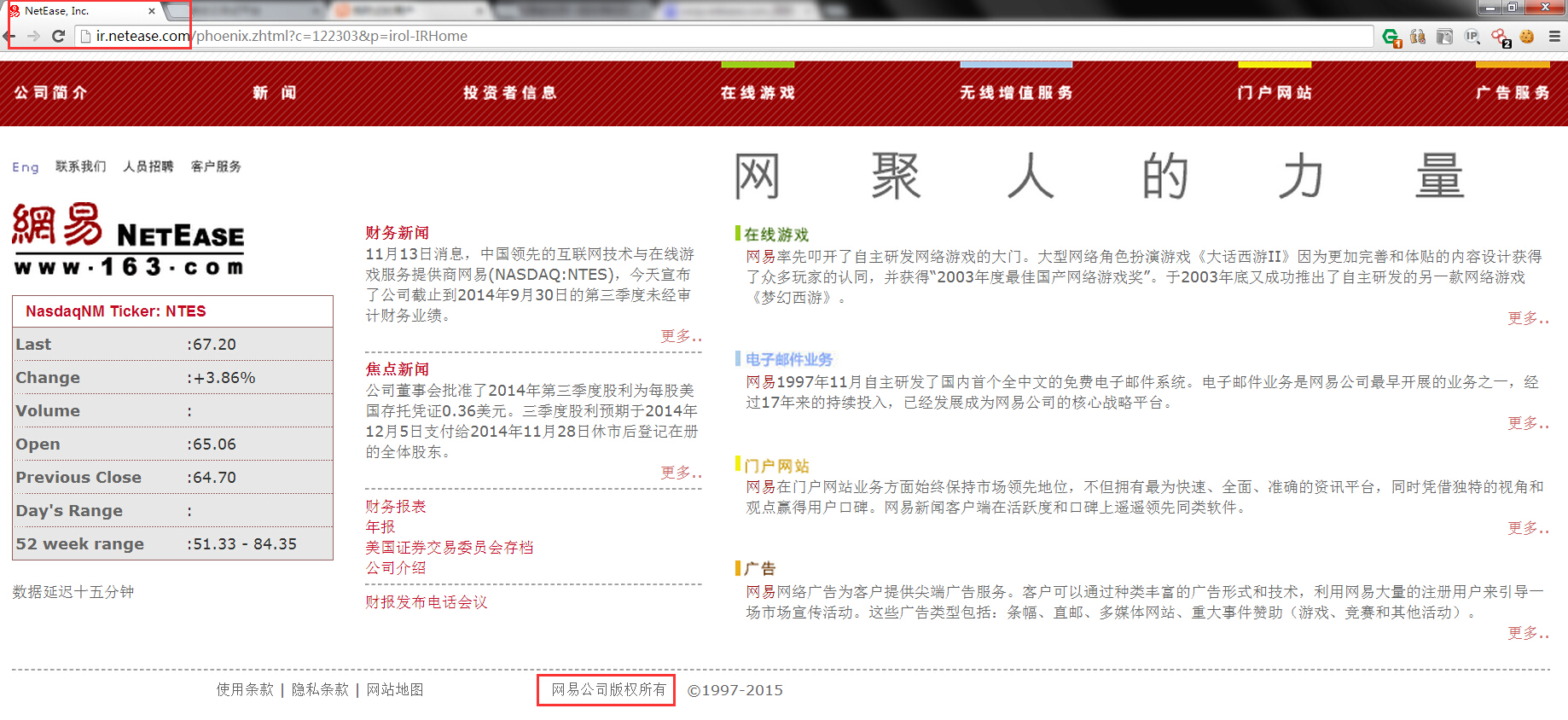
Task: Switch language via the Eng link
Action: [x=26, y=167]
